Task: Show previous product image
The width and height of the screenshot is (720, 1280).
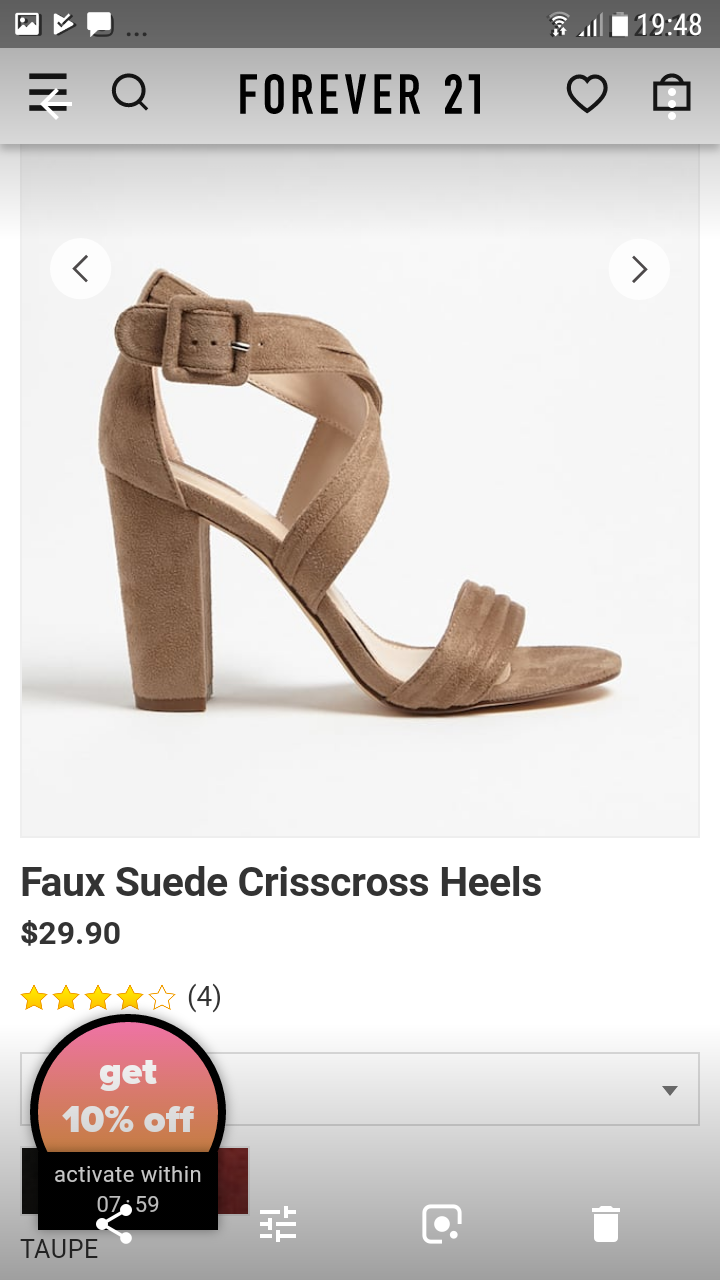Action: pos(80,269)
